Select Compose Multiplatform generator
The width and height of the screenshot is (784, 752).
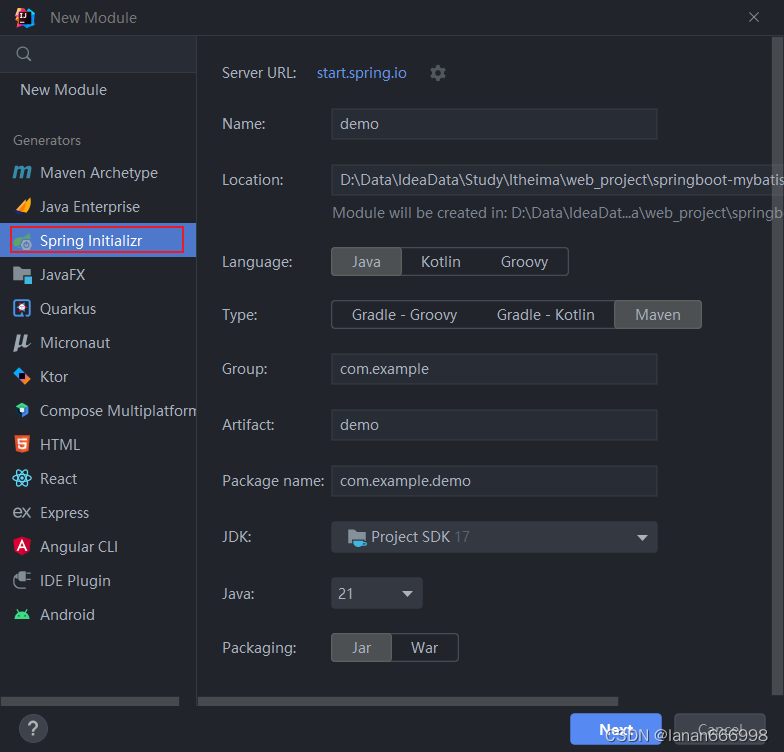98,410
